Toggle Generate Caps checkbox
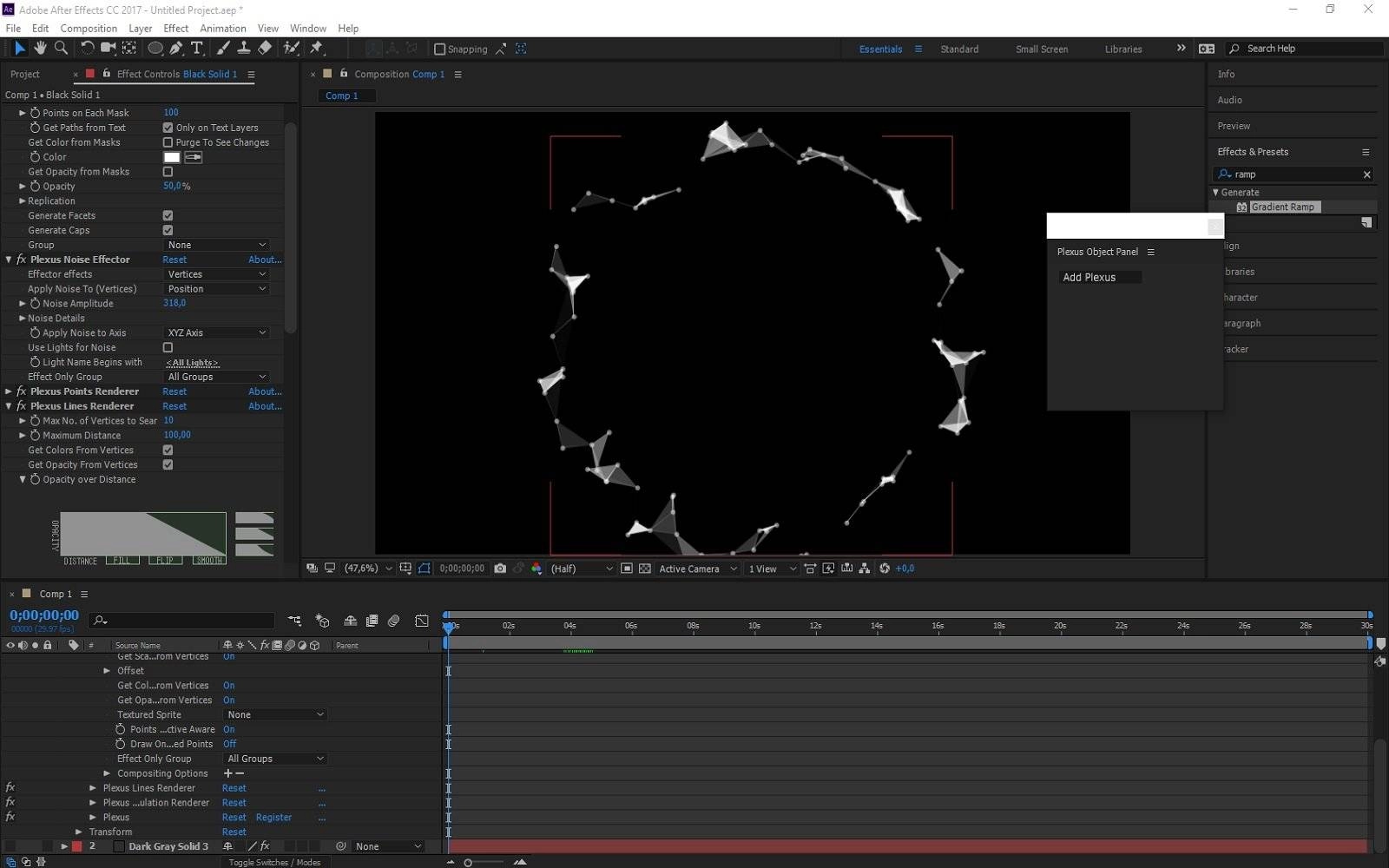The height and width of the screenshot is (868, 1389). [x=168, y=230]
